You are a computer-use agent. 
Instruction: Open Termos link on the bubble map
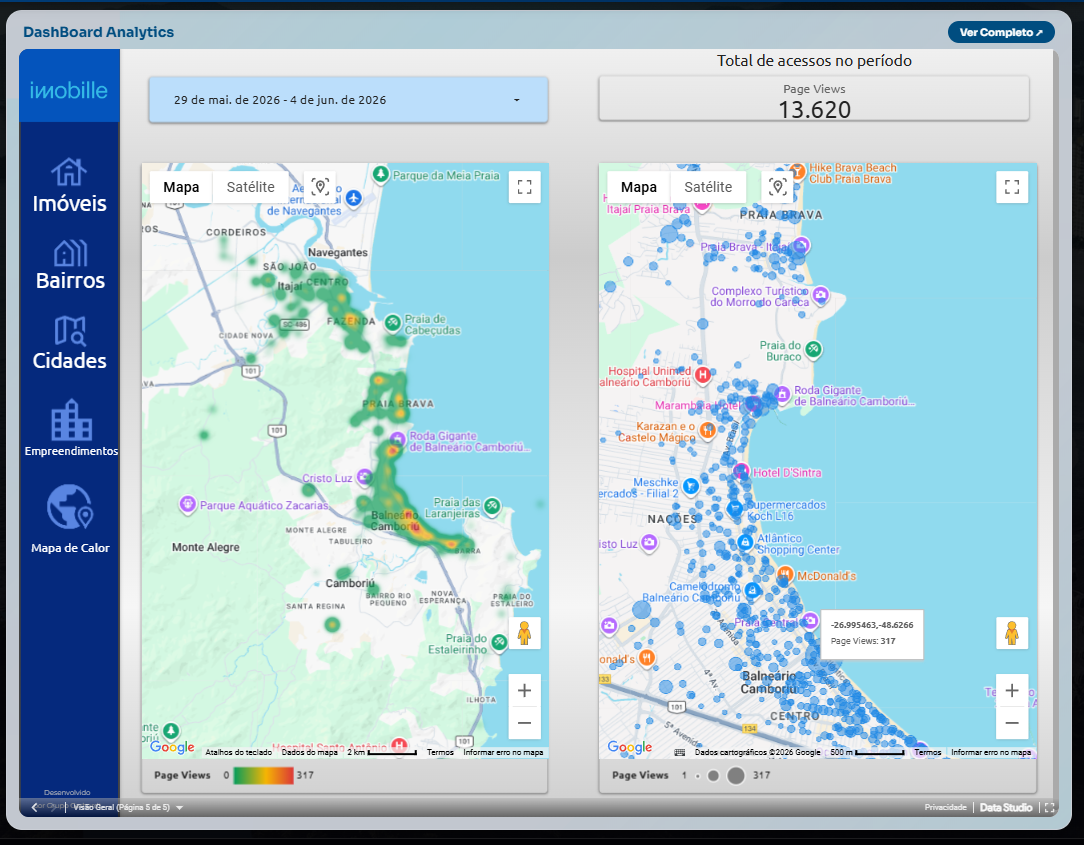click(928, 752)
